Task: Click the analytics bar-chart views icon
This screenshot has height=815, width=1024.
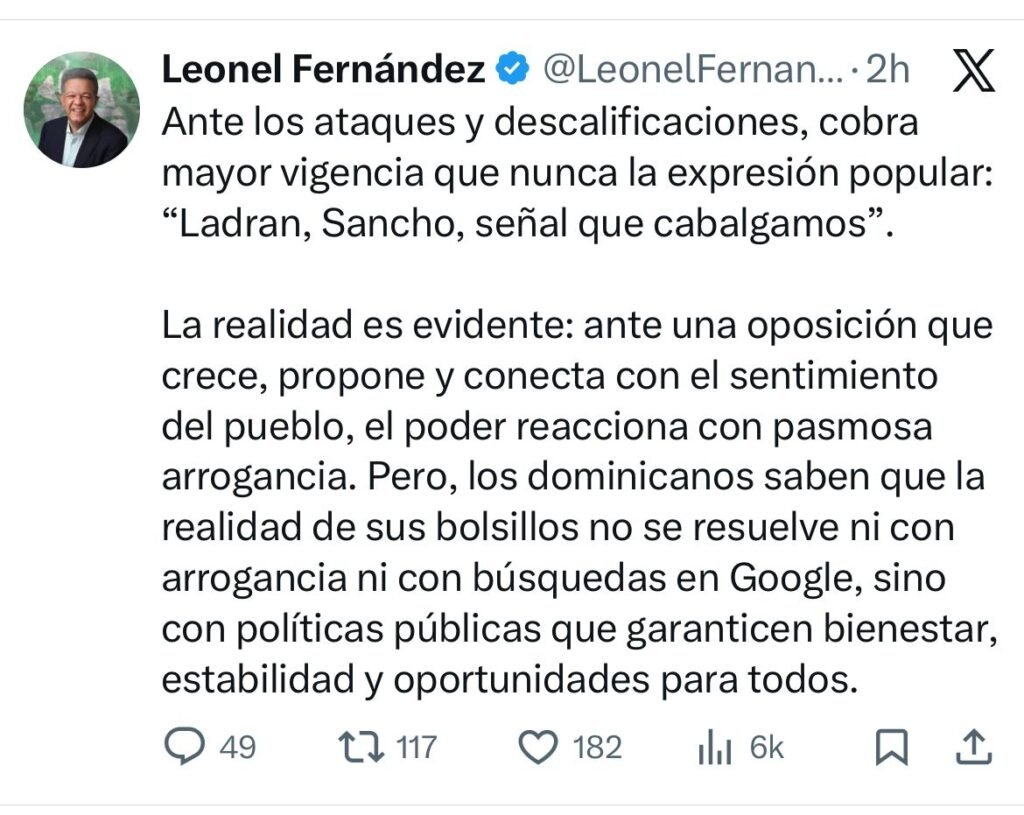Action: pos(713,746)
